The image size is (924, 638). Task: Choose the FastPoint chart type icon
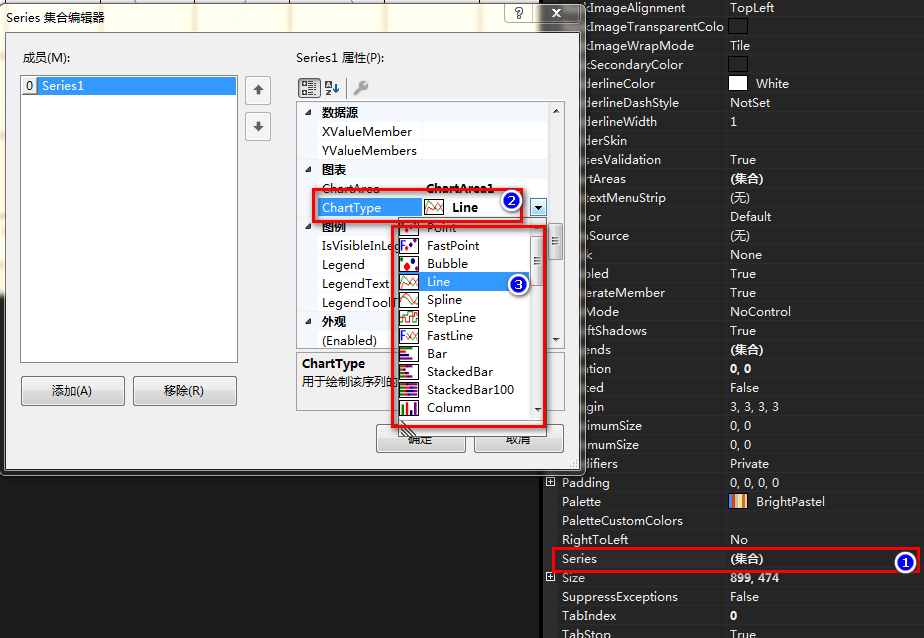(409, 245)
